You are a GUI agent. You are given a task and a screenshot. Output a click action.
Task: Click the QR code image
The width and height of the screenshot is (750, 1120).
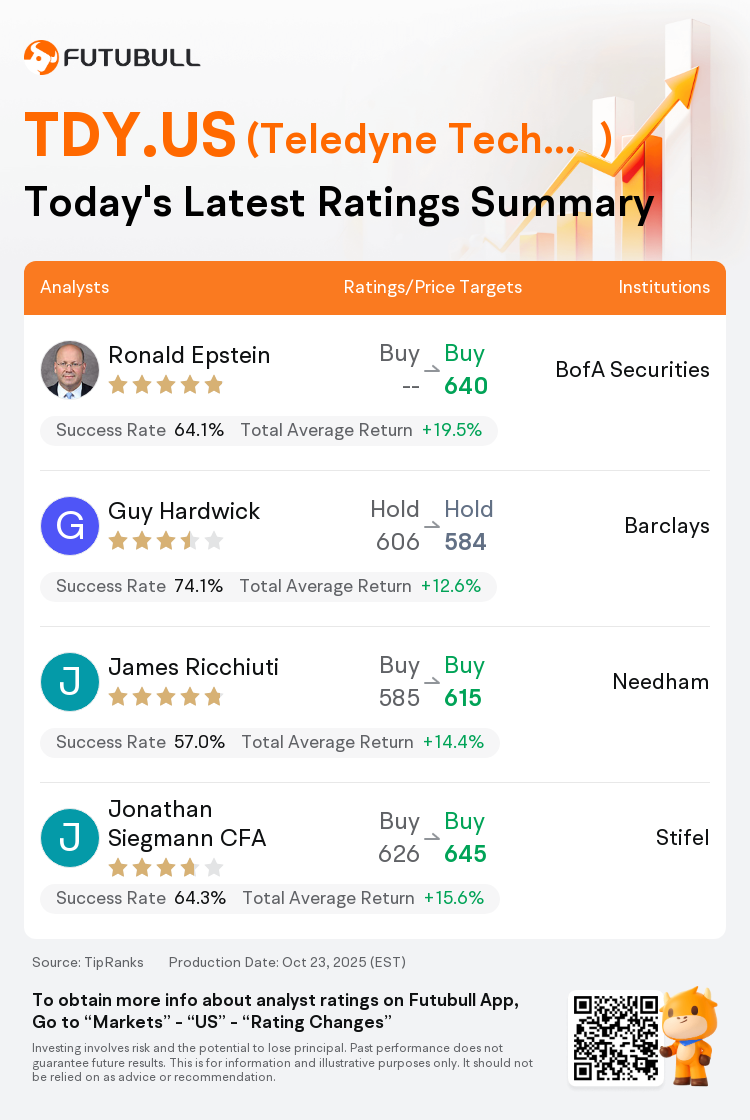tap(614, 1039)
